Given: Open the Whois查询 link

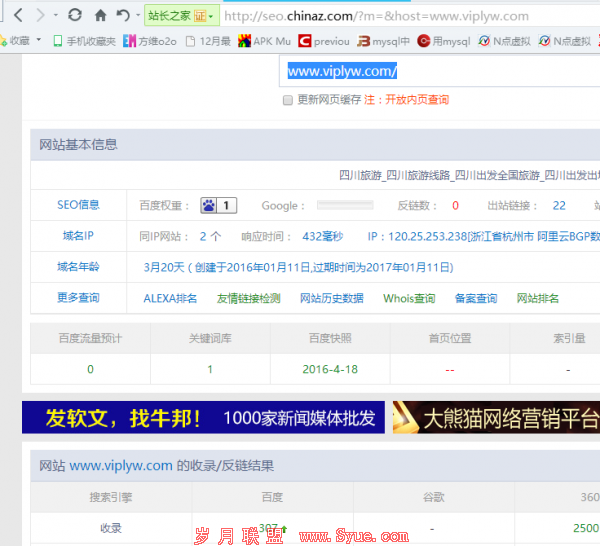Looking at the screenshot, I should click(409, 298).
